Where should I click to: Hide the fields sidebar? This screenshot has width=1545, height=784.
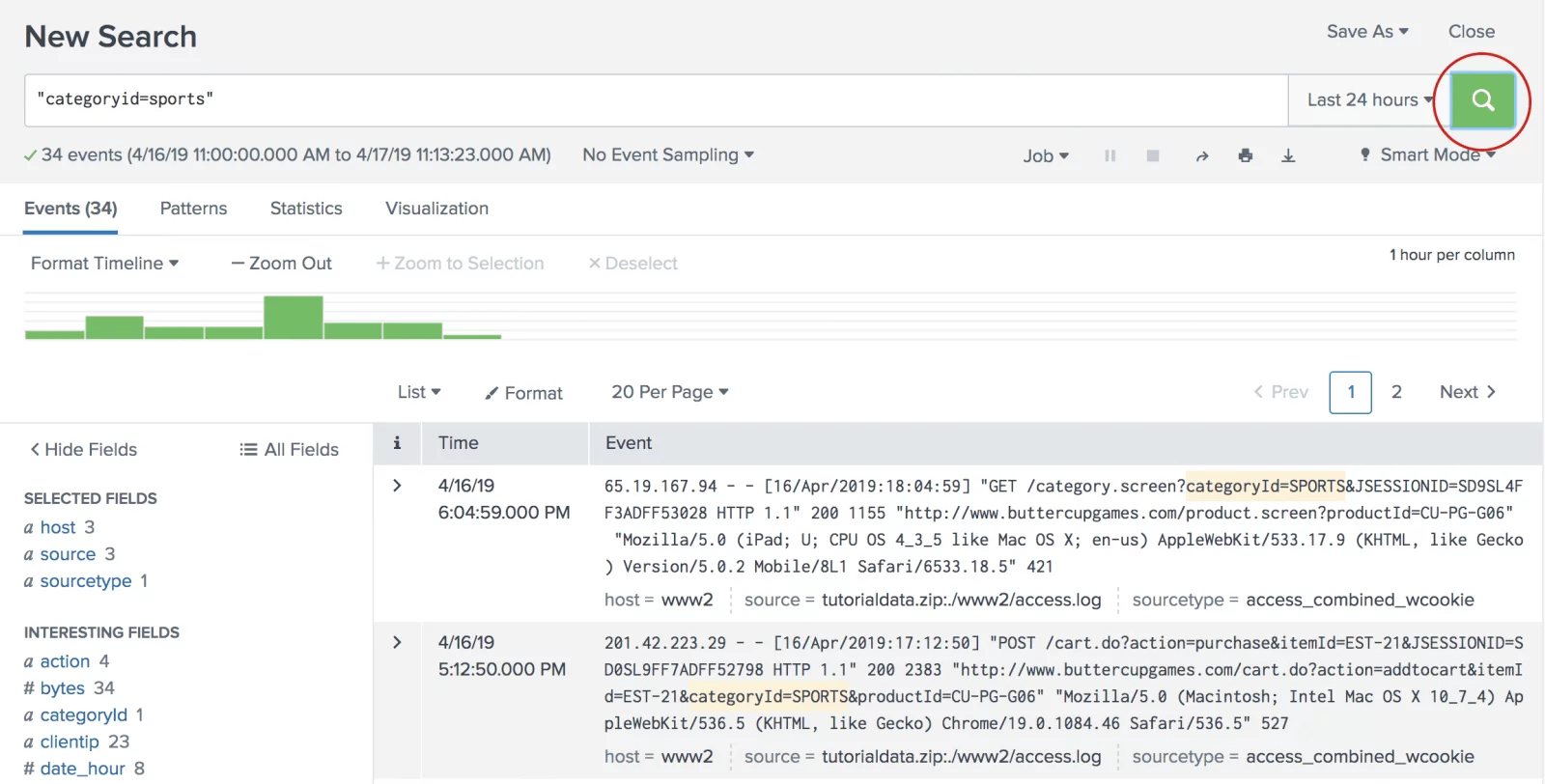pyautogui.click(x=83, y=449)
